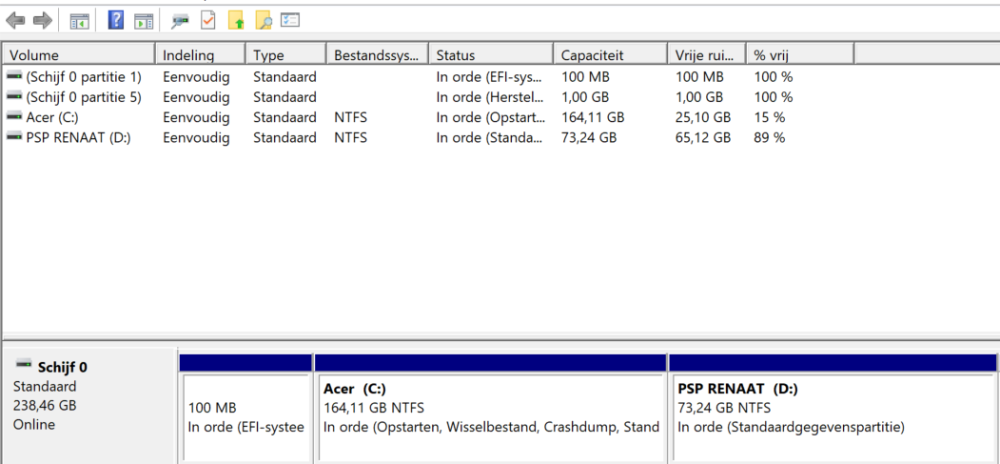Click the folder with magnifying glass icon
Image resolution: width=1000 pixels, height=464 pixels.
(x=263, y=21)
